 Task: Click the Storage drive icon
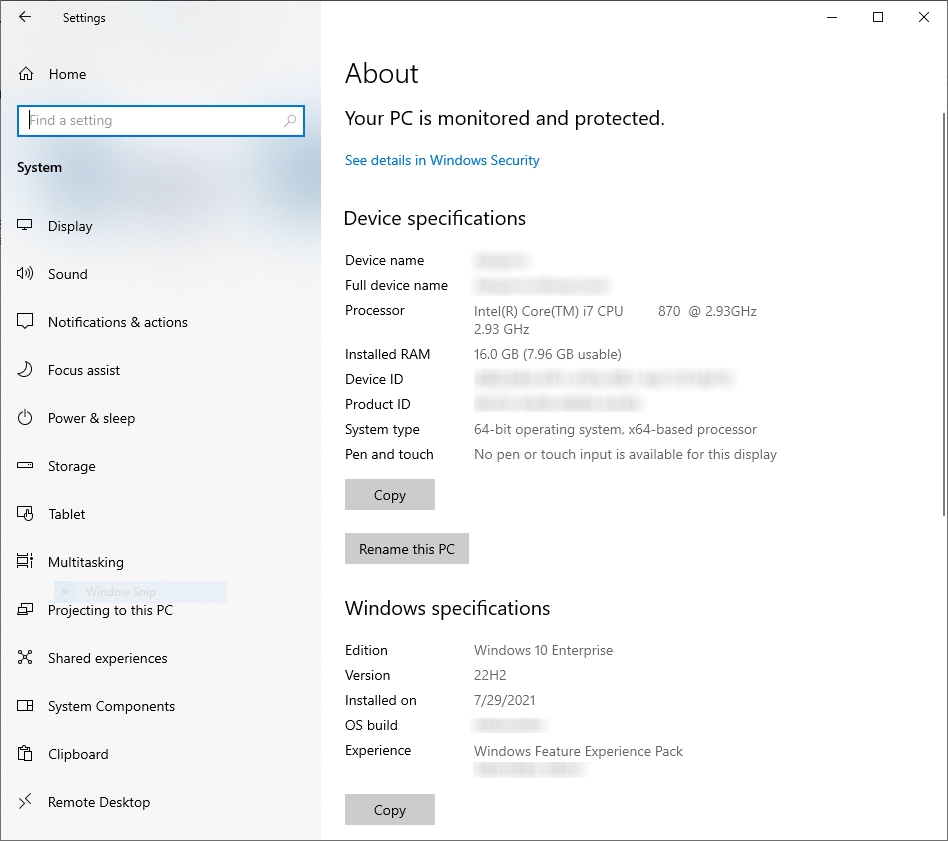pyautogui.click(x=26, y=466)
